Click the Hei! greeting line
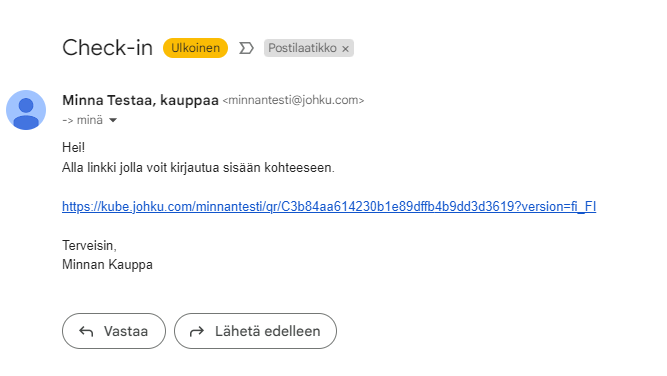667x376 pixels. click(74, 148)
